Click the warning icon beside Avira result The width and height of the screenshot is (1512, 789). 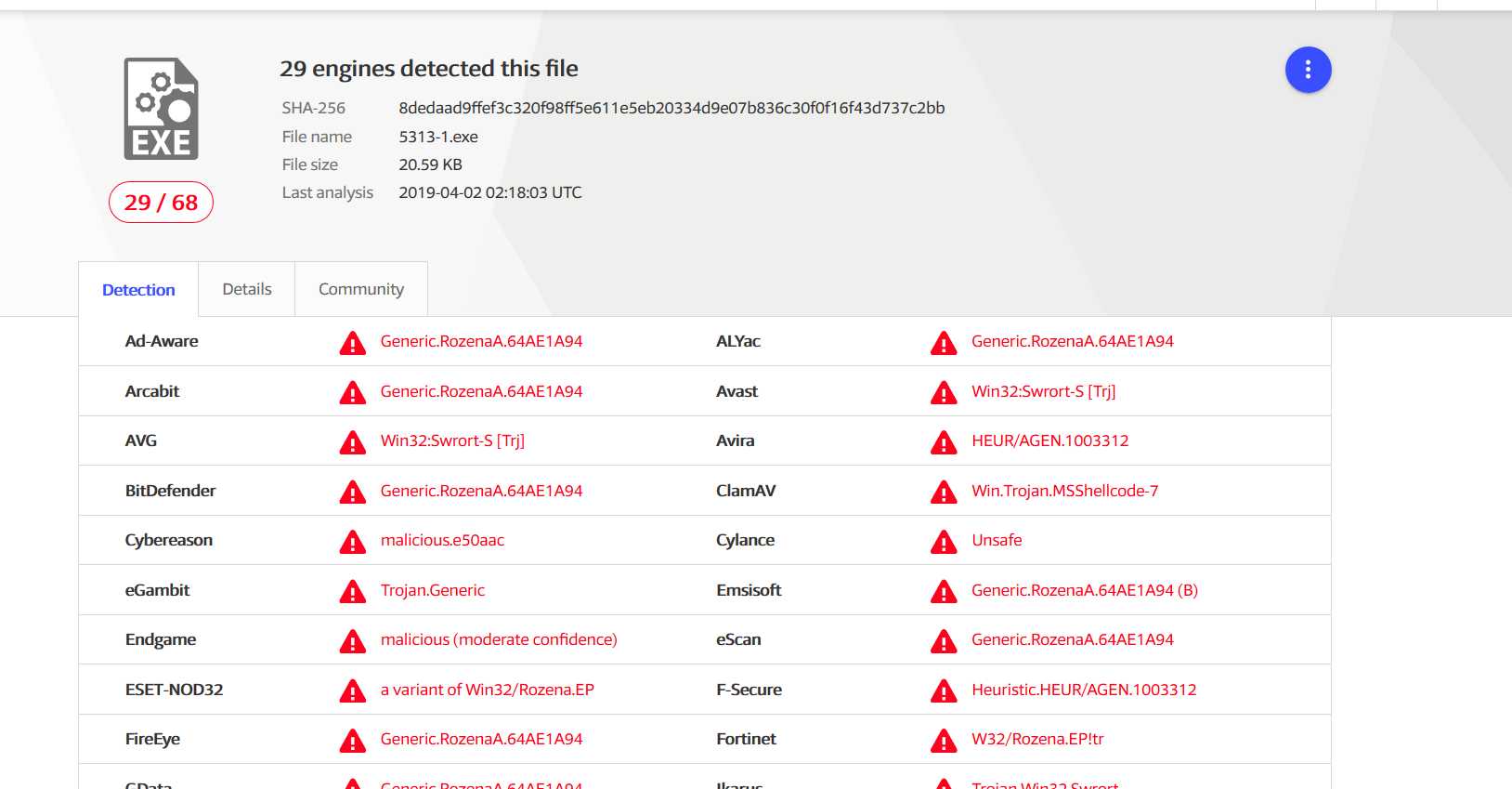pyautogui.click(x=944, y=442)
